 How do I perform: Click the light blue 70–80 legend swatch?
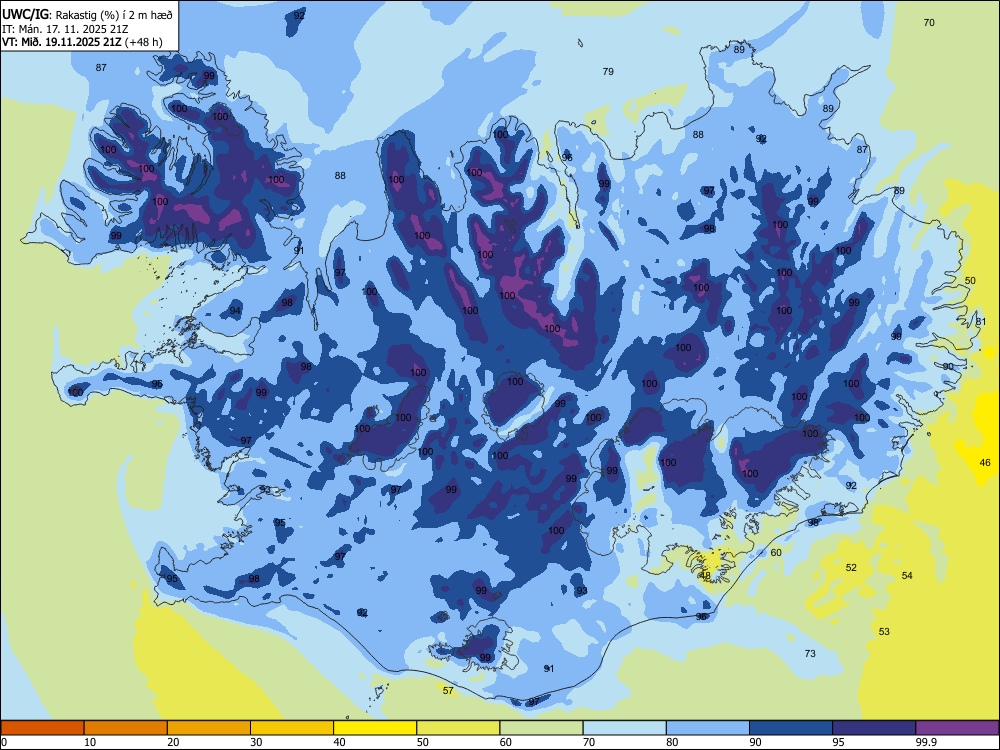coord(624,728)
